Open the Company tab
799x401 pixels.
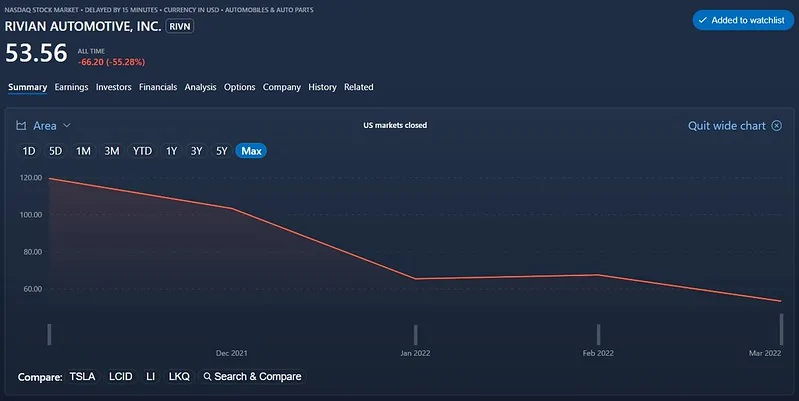282,87
